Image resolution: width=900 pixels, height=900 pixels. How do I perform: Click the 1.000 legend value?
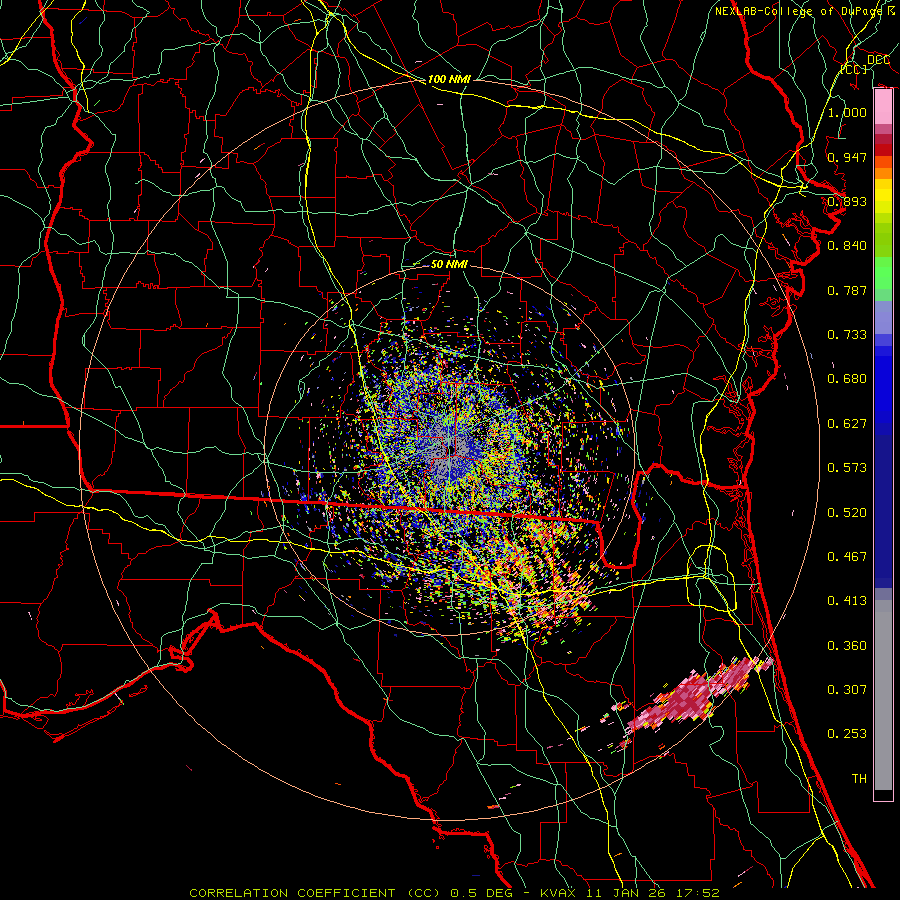pos(847,112)
